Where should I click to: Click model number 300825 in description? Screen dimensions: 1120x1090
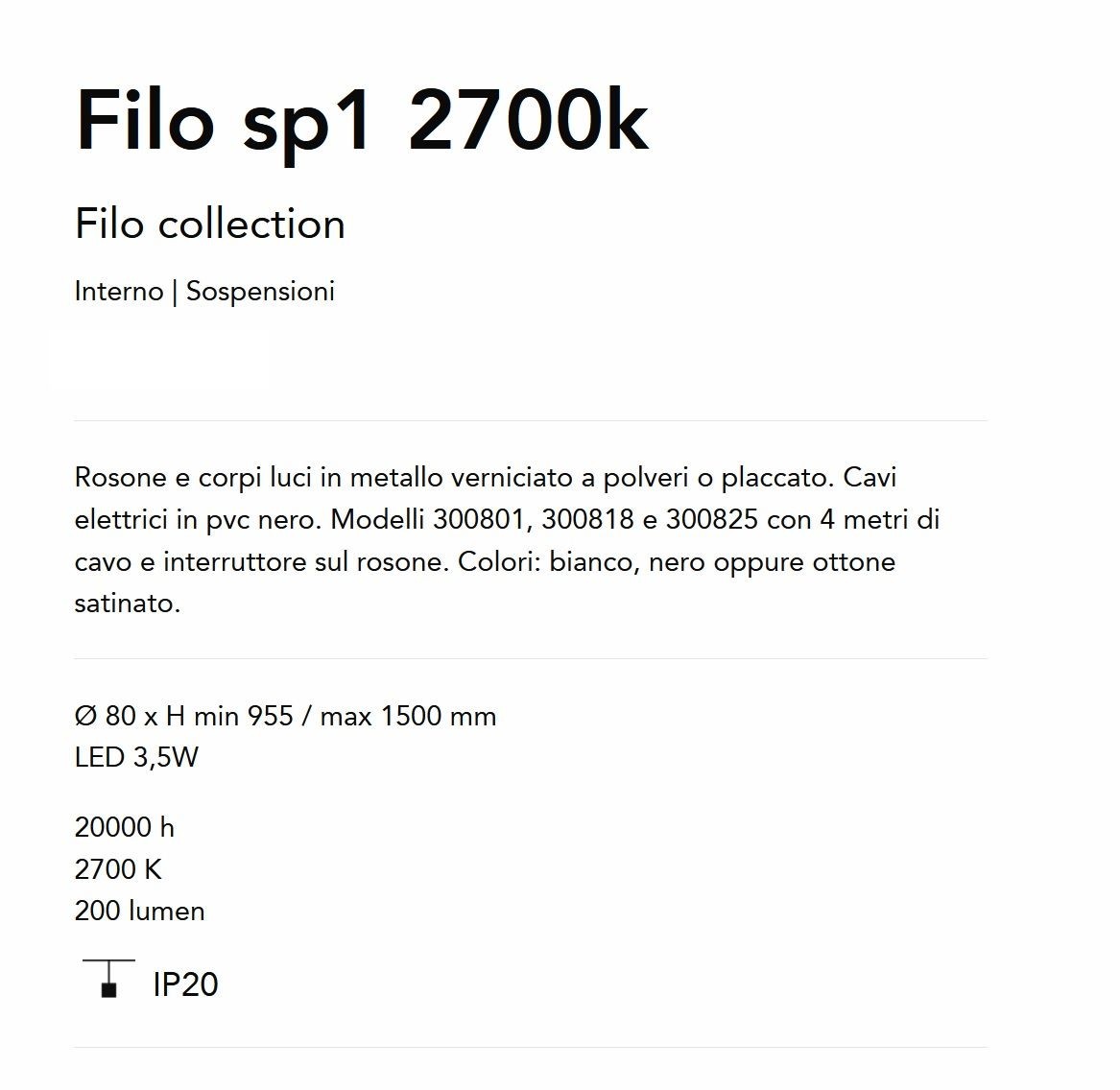tap(712, 519)
